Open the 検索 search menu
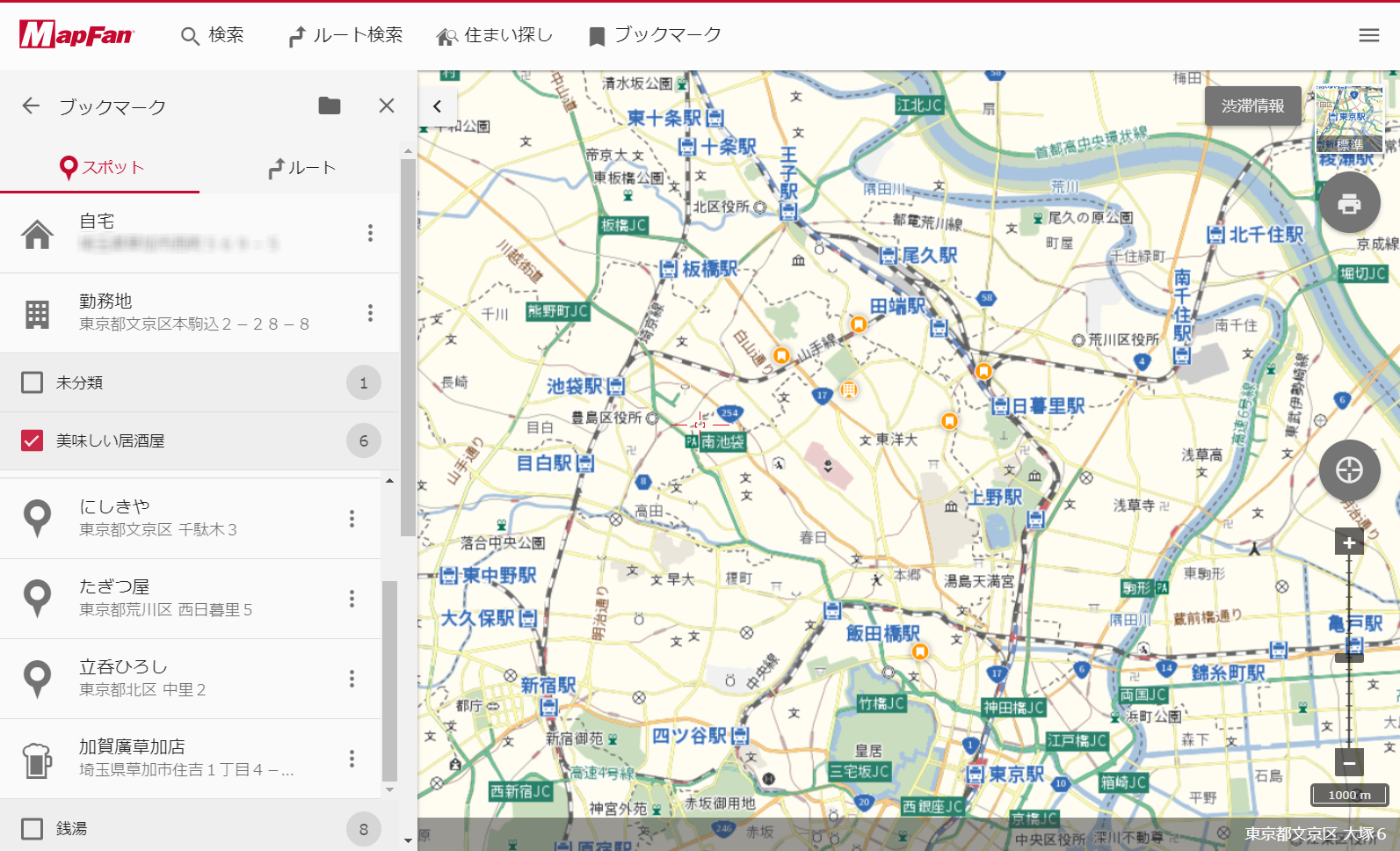The width and height of the screenshot is (1400, 851). [213, 35]
